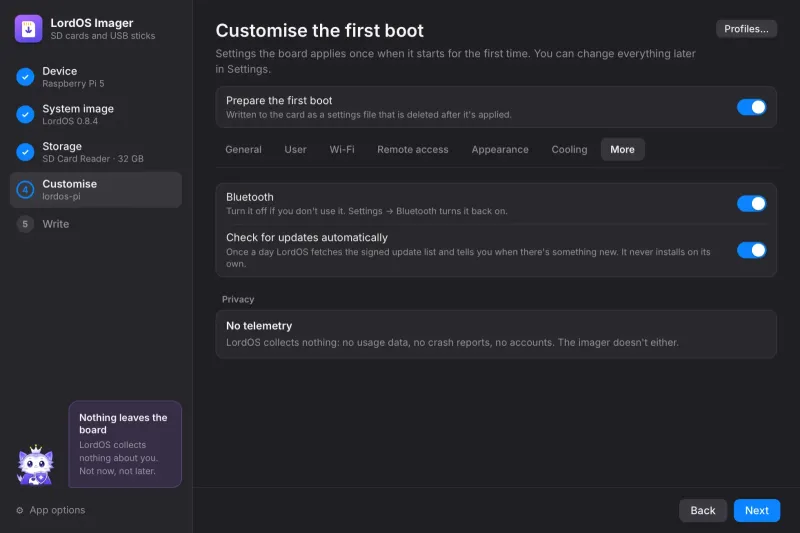
Task: Click the 'SD Card Reader · 32 GB' text
Action: point(93,159)
